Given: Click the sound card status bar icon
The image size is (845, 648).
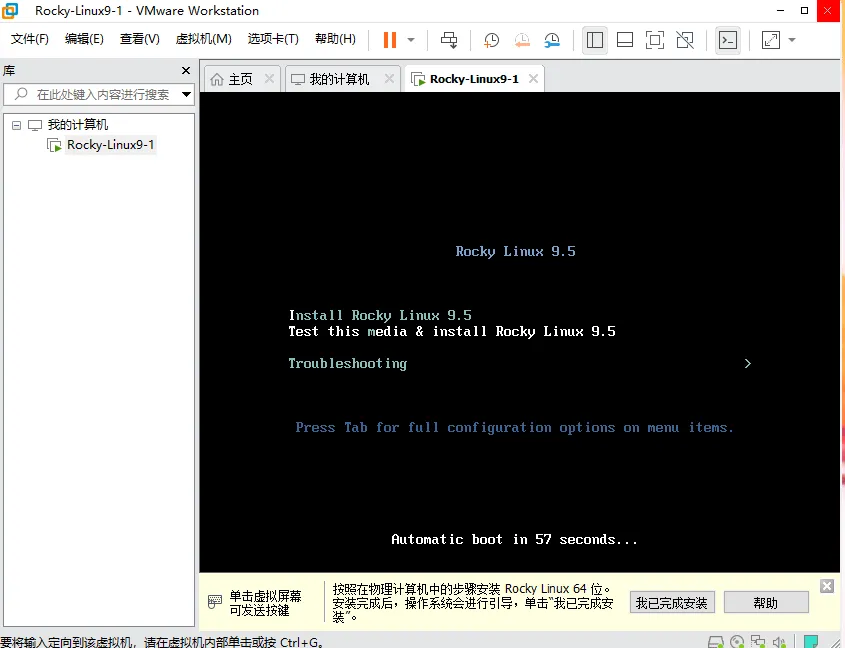Looking at the screenshot, I should (x=779, y=642).
